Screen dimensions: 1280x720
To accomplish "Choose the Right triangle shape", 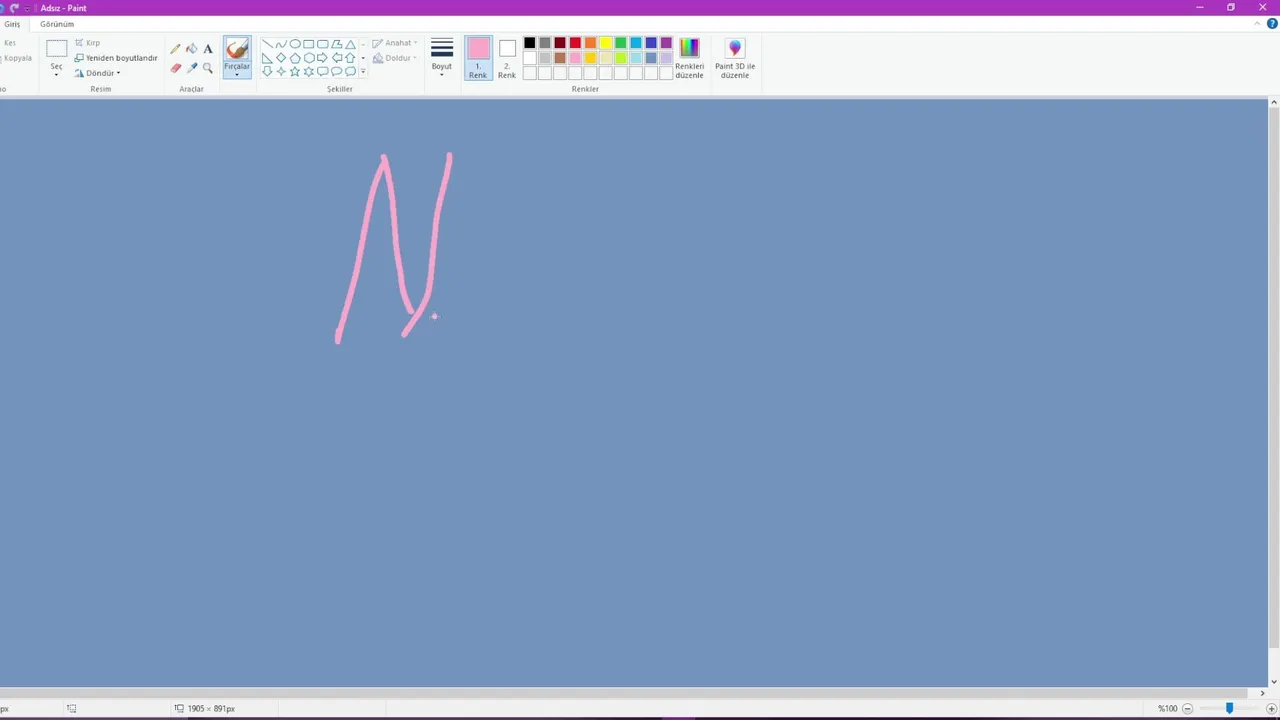I will coord(267,58).
